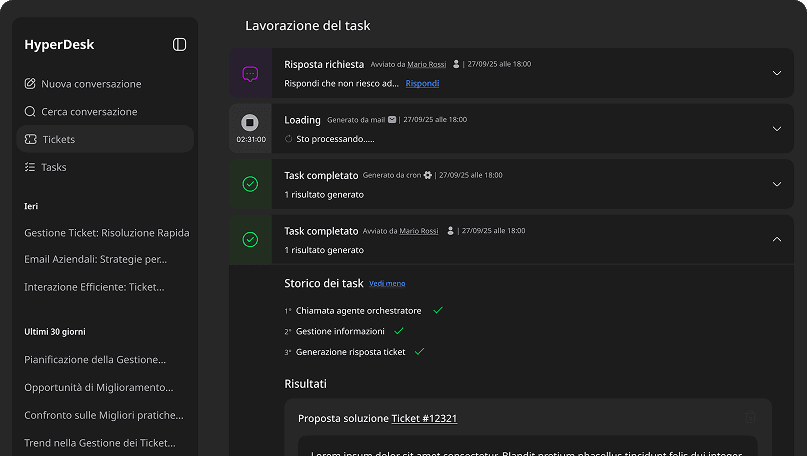Screen dimensions: 807x456
Task: Click Vedi meno next to Storico dei task
Action: coord(387,284)
